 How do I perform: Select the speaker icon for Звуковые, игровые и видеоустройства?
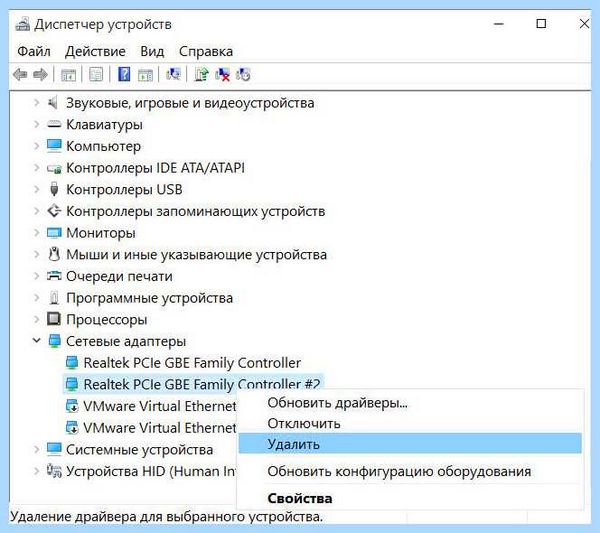(53, 103)
